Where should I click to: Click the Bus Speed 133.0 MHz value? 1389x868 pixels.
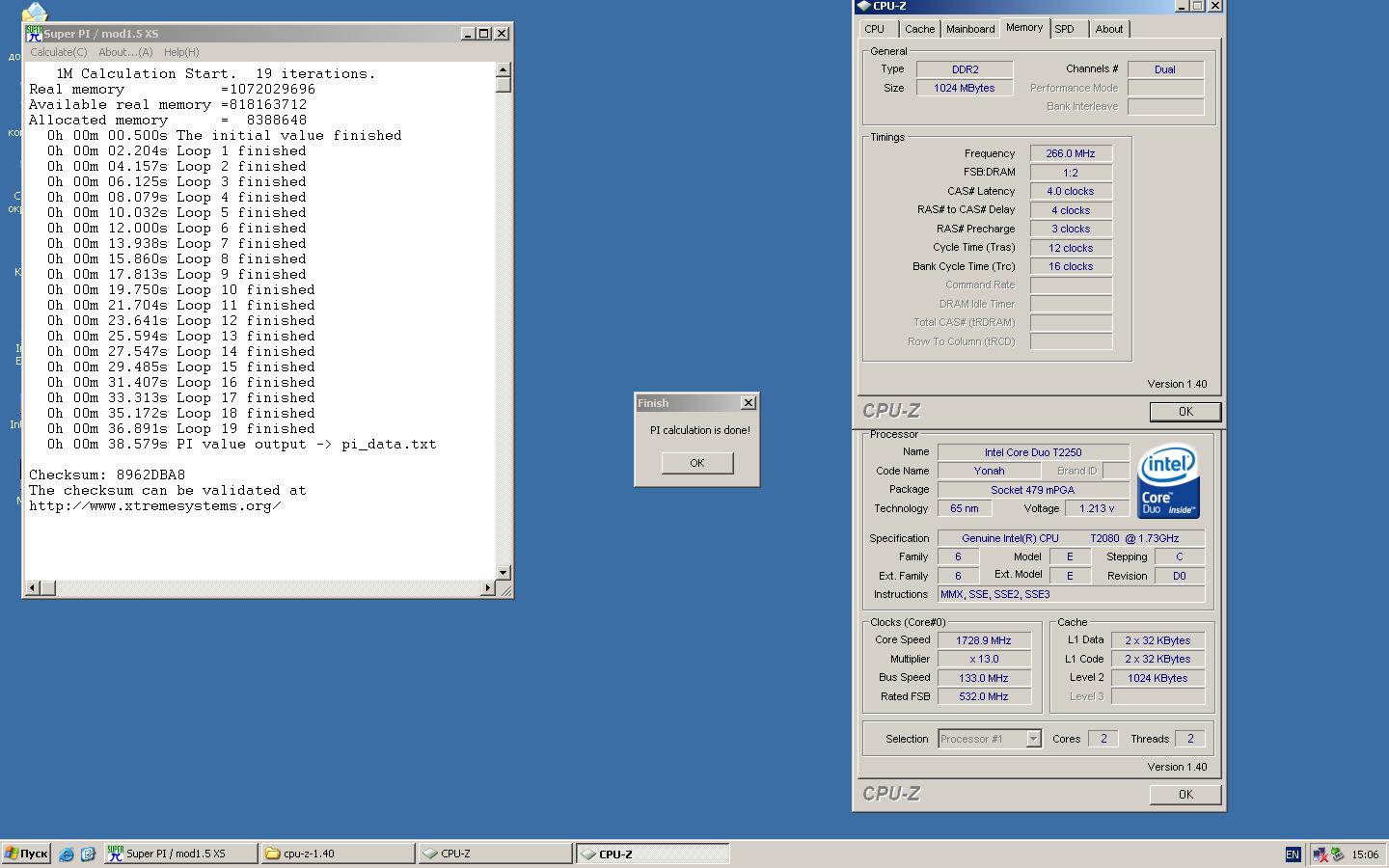[x=984, y=678]
